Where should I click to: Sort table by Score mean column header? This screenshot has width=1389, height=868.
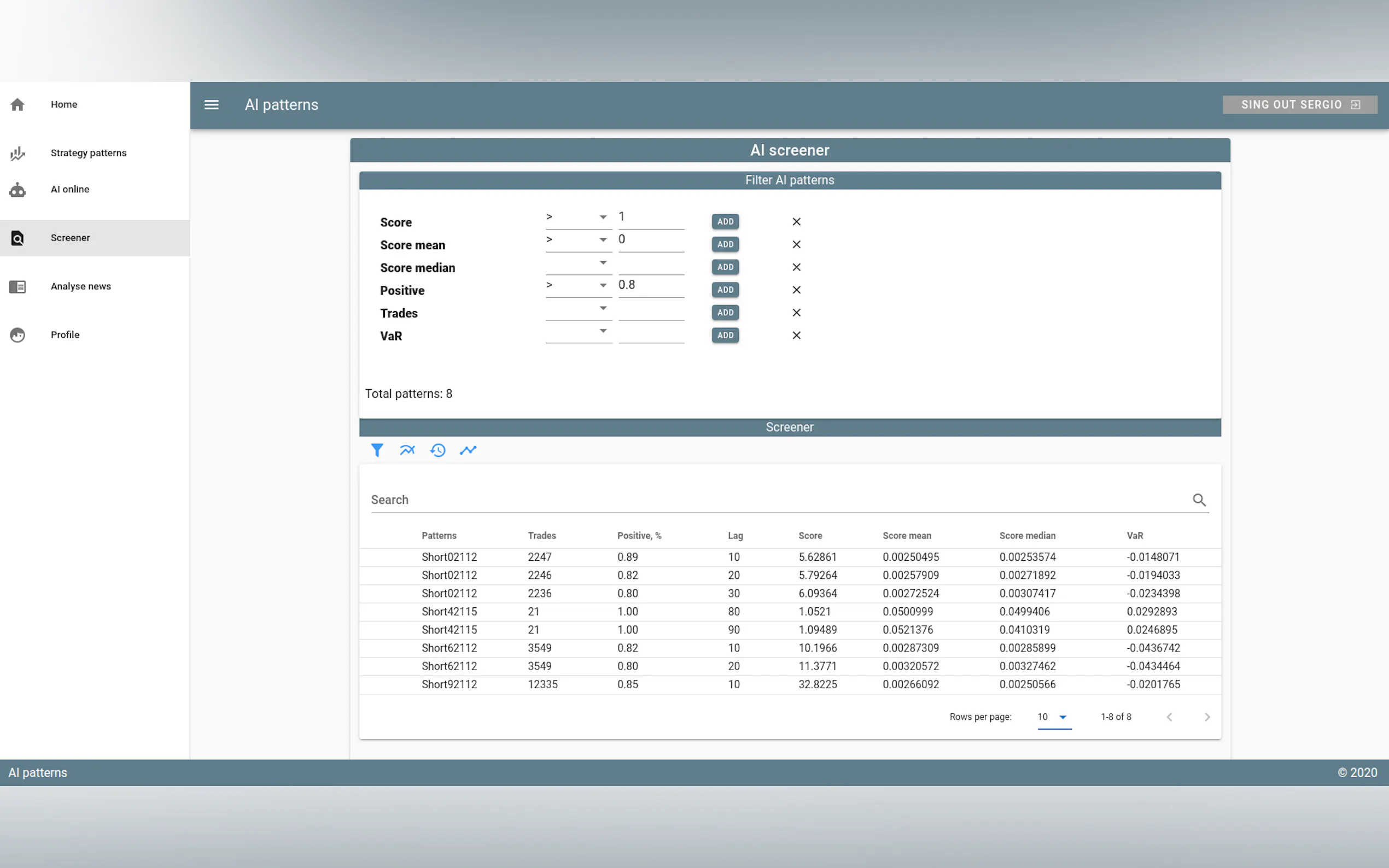[x=907, y=536]
